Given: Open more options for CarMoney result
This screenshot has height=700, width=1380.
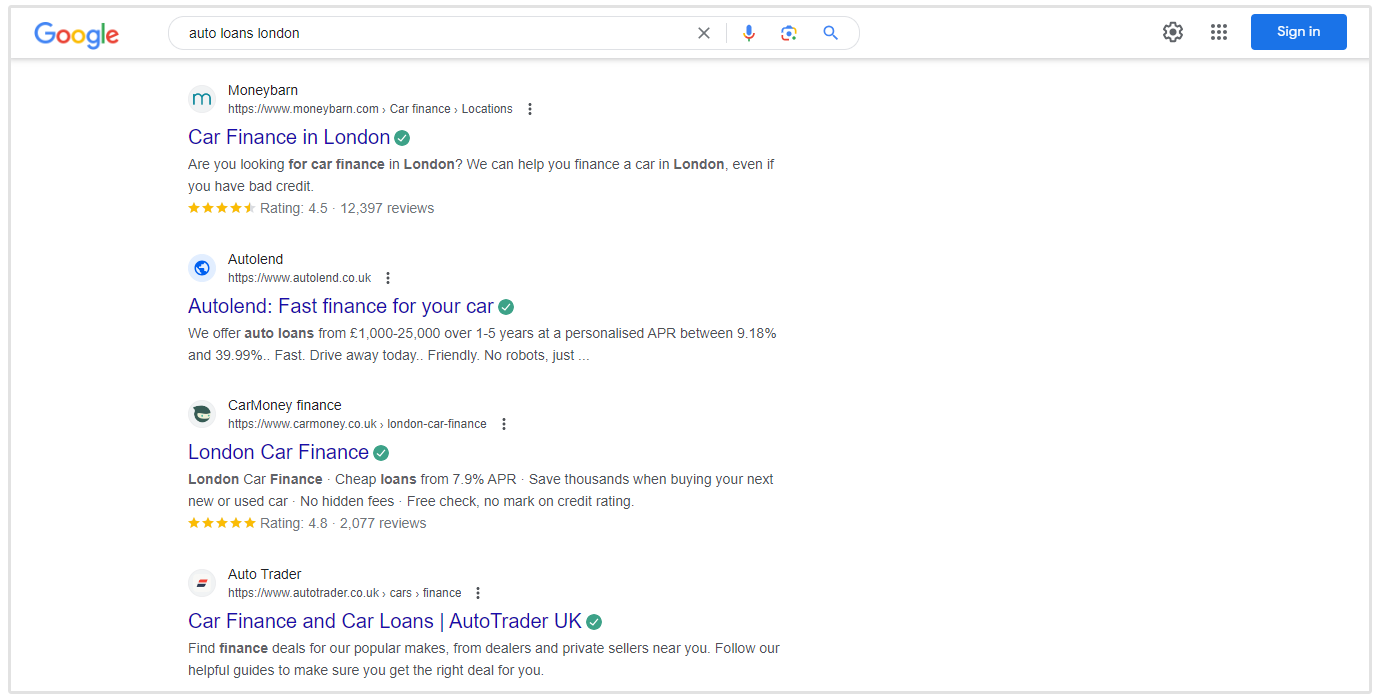Looking at the screenshot, I should pos(504,424).
